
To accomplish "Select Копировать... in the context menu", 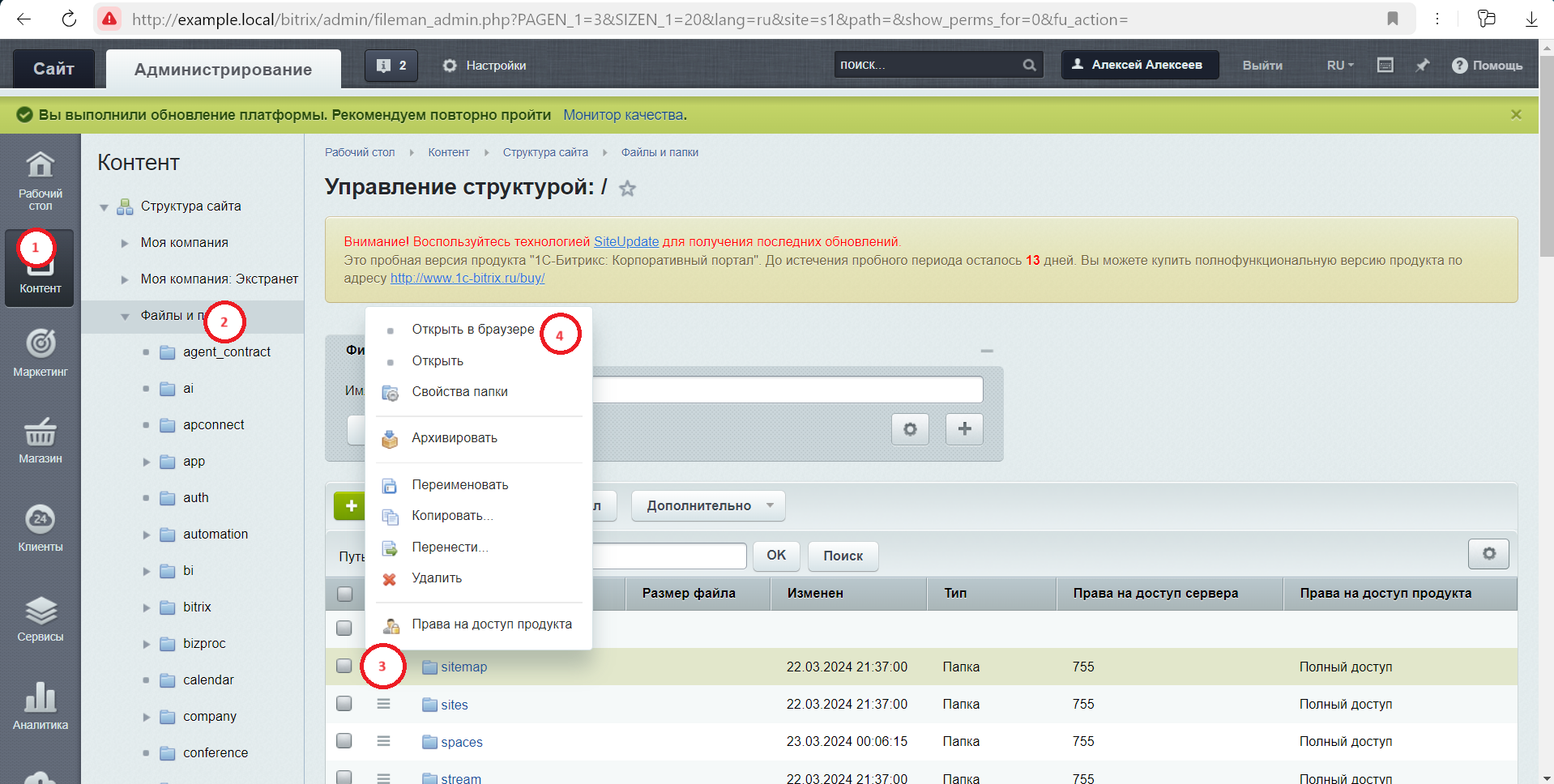I will point(452,515).
